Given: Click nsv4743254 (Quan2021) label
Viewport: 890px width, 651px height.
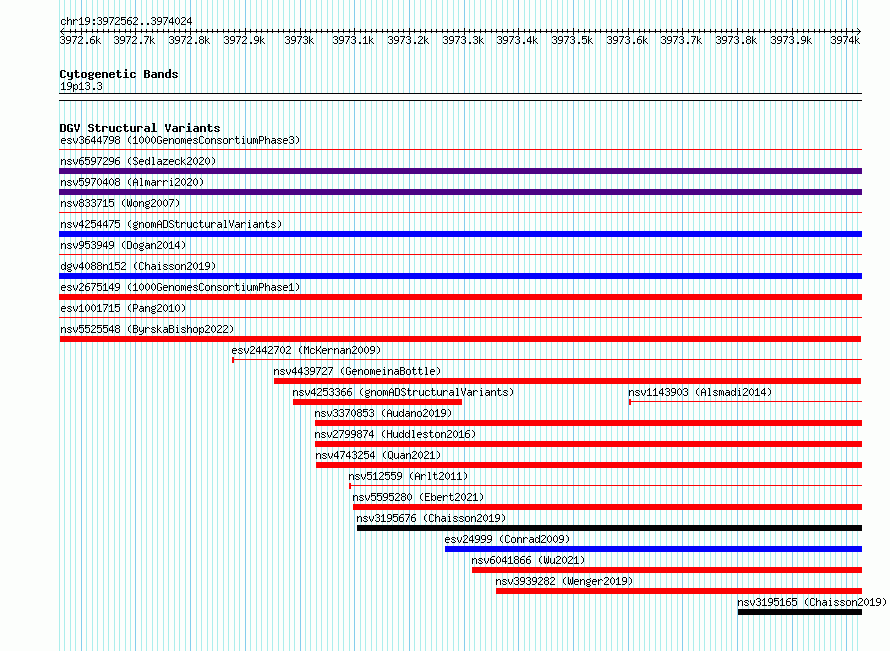Looking at the screenshot, I should click(378, 455).
